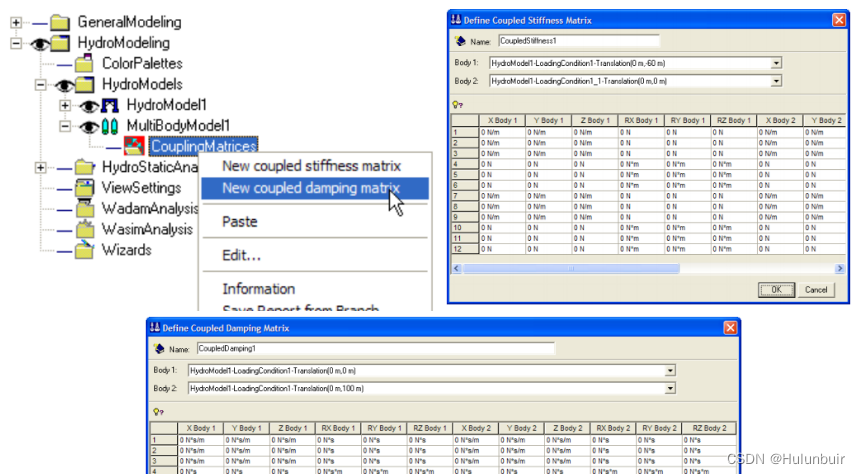Screen dimensions: 860x474
Task: Select the CouplingMatrices tree item
Action: click(203, 146)
